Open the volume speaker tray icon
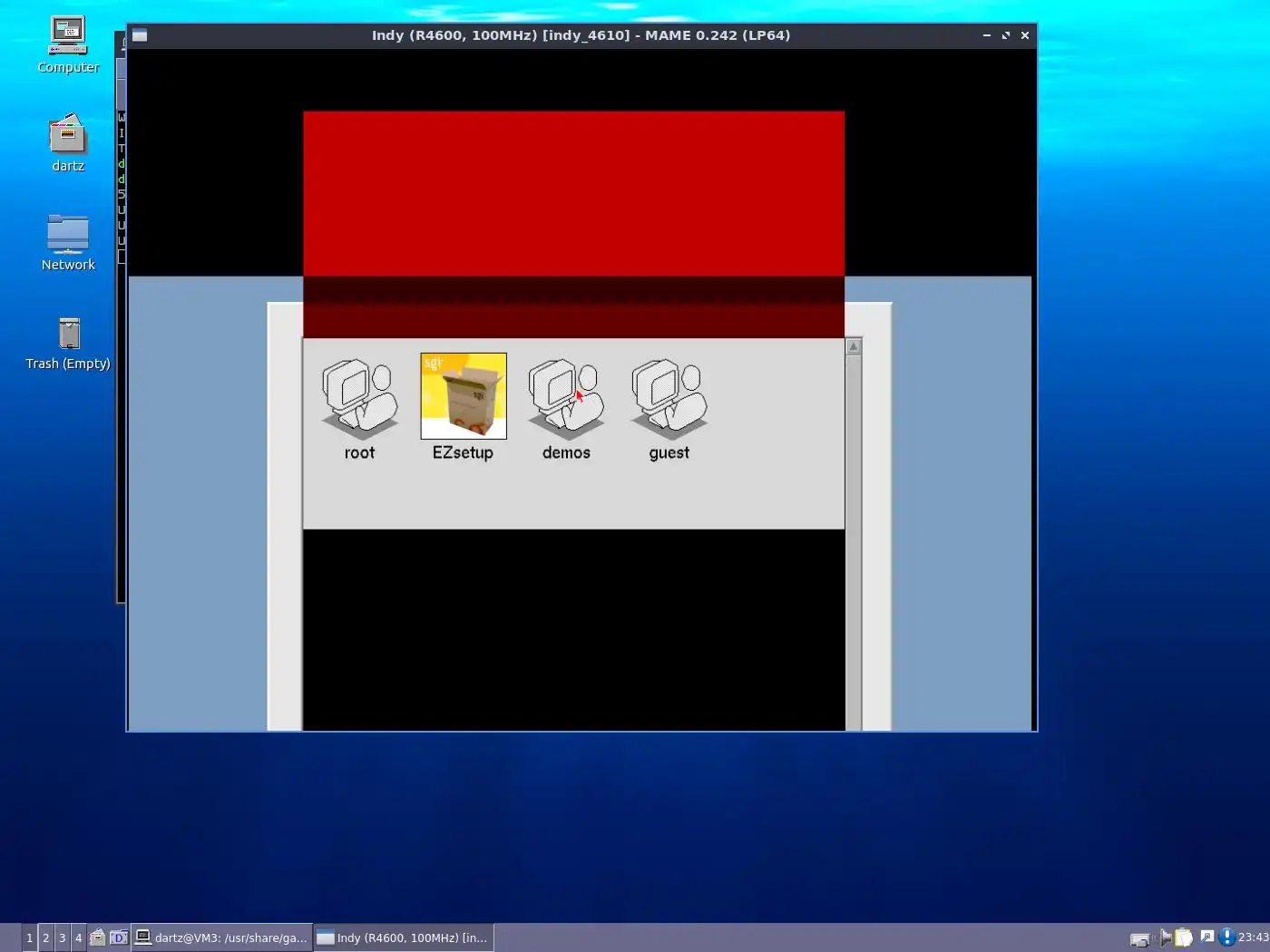 click(1165, 937)
